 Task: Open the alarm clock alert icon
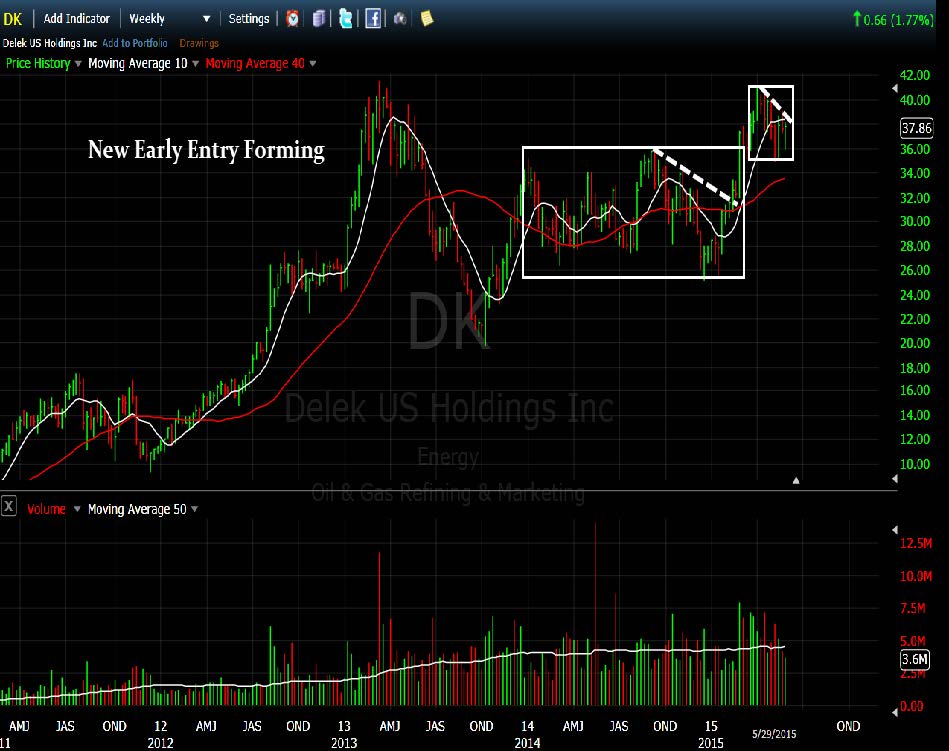pyautogui.click(x=293, y=19)
